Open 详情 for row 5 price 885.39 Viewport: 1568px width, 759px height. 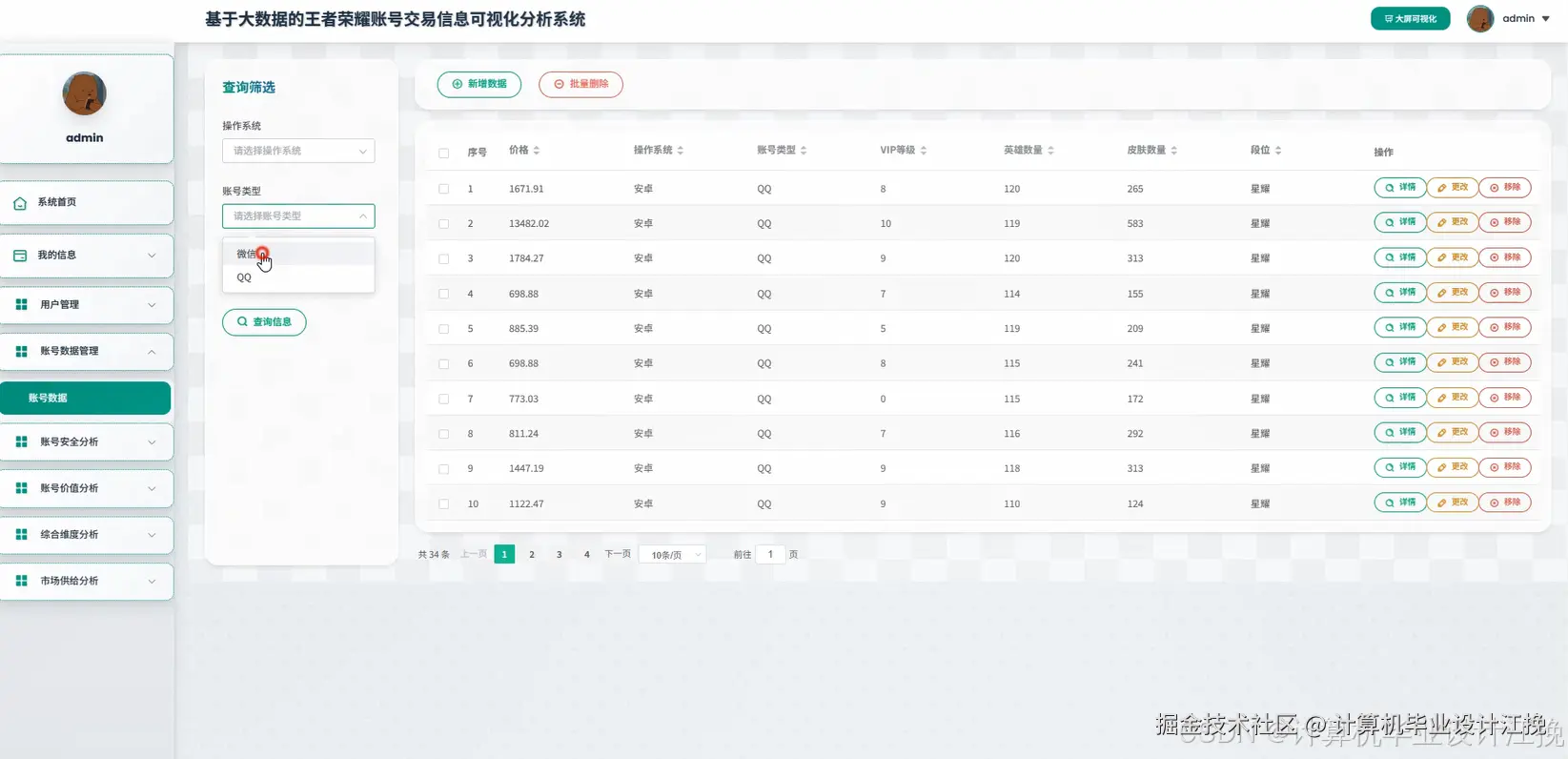point(1399,327)
